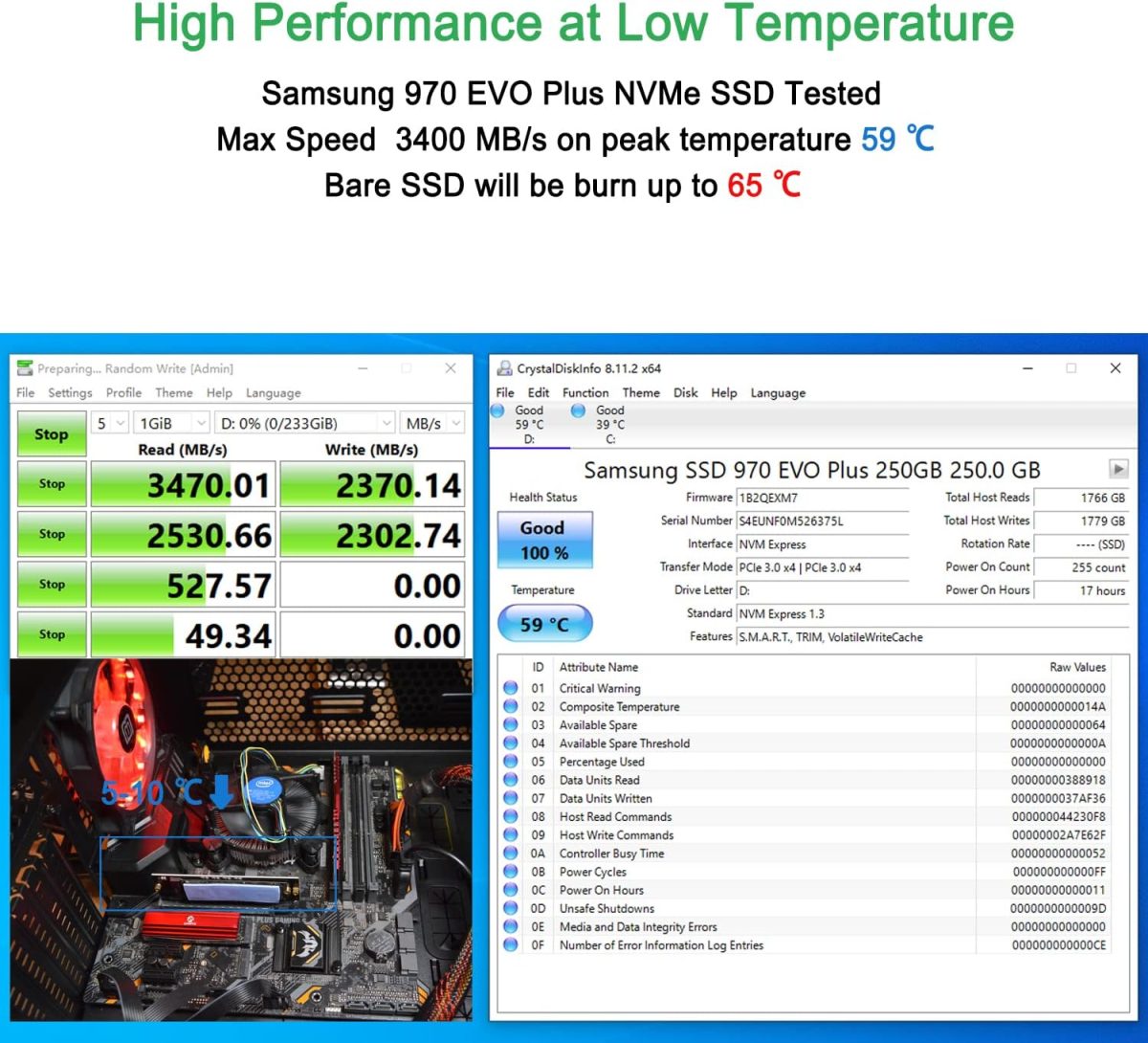Click the drive title Samsung SSD 970 EVO Plus 250GB
Screen dimensions: 1148x1043
[x=812, y=470]
